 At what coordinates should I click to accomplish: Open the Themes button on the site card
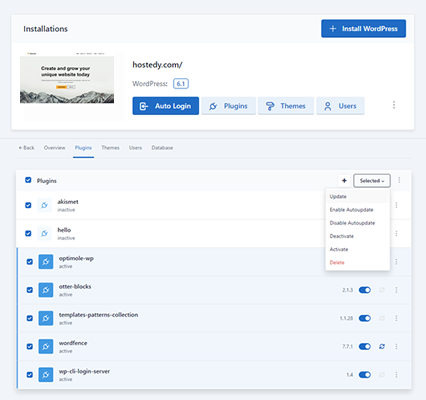pyautogui.click(x=286, y=106)
